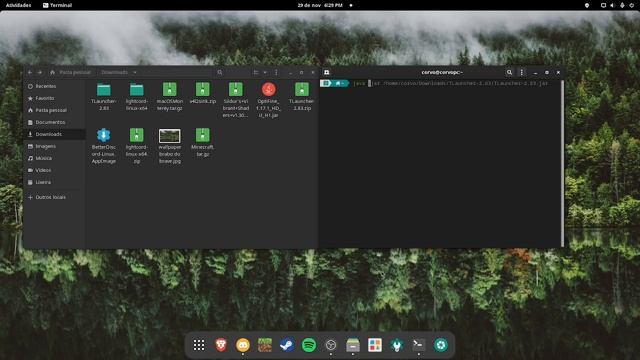640x360 pixels.
Task: Open the terminal three-dot menu
Action: click(521, 72)
